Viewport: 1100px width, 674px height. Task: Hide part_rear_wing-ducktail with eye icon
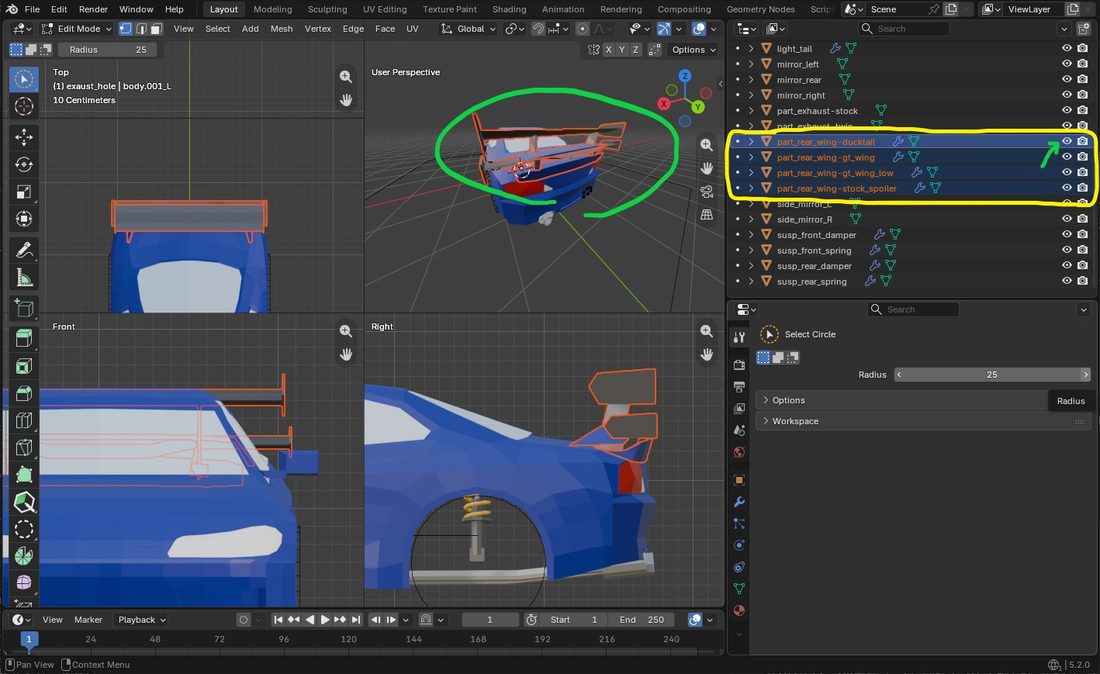tap(1066, 142)
